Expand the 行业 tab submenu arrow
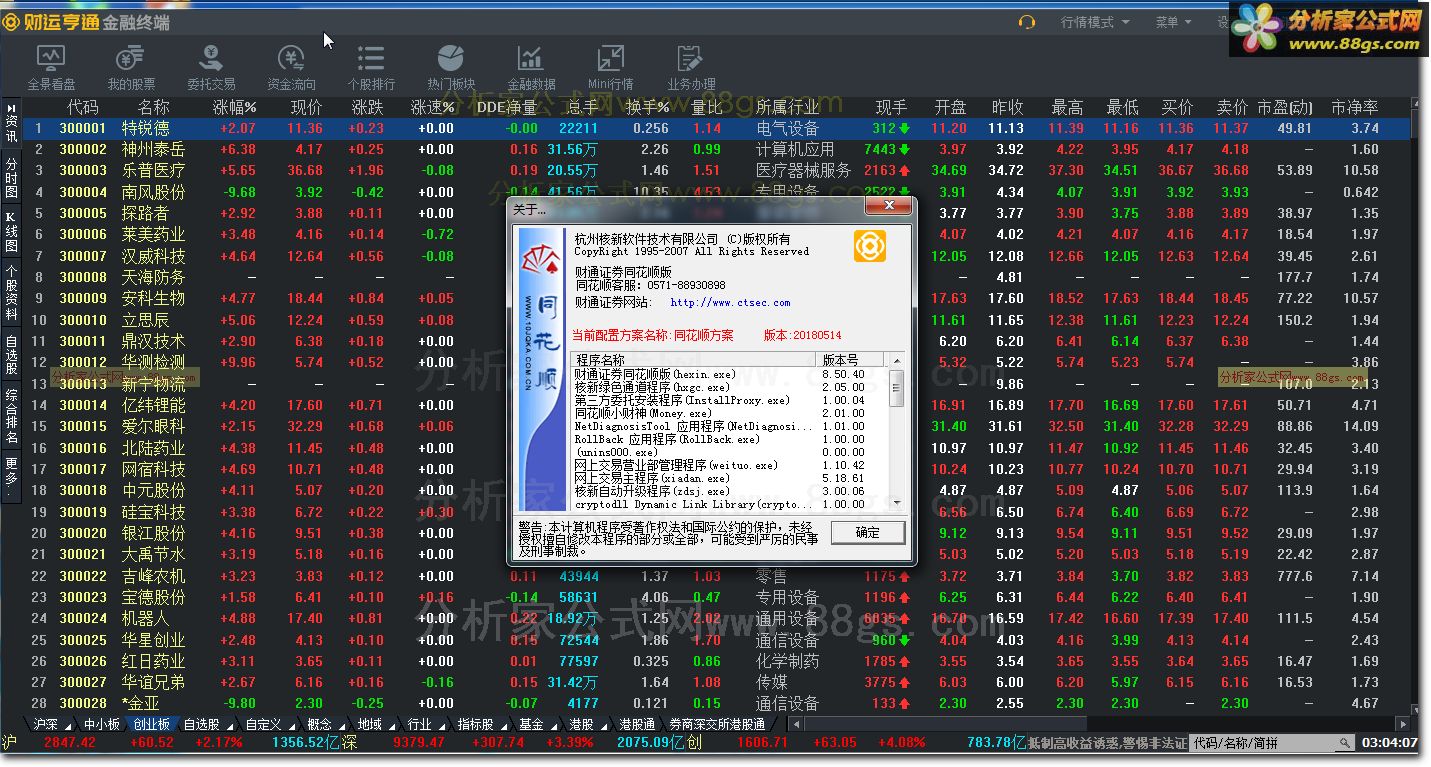Image resolution: width=1431 pixels, height=767 pixels. point(441,725)
